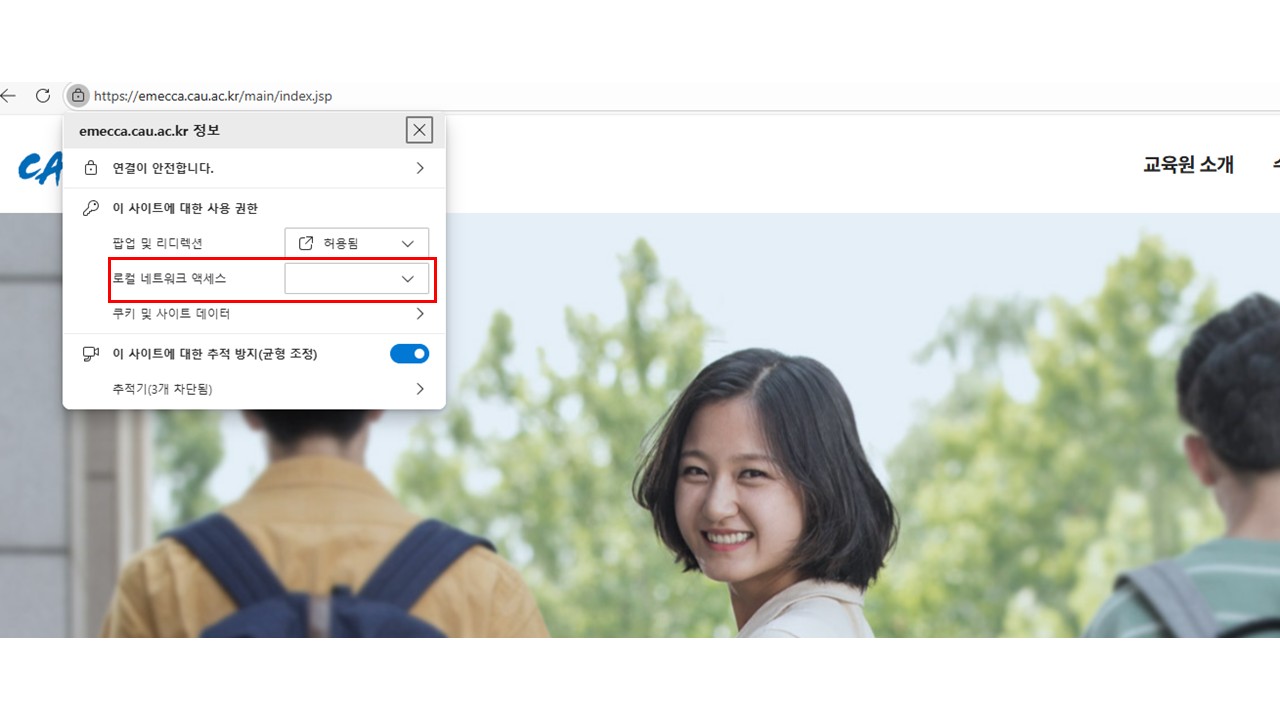This screenshot has width=1280, height=720.
Task: Click the tracking prevention monitor icon
Action: (91, 354)
